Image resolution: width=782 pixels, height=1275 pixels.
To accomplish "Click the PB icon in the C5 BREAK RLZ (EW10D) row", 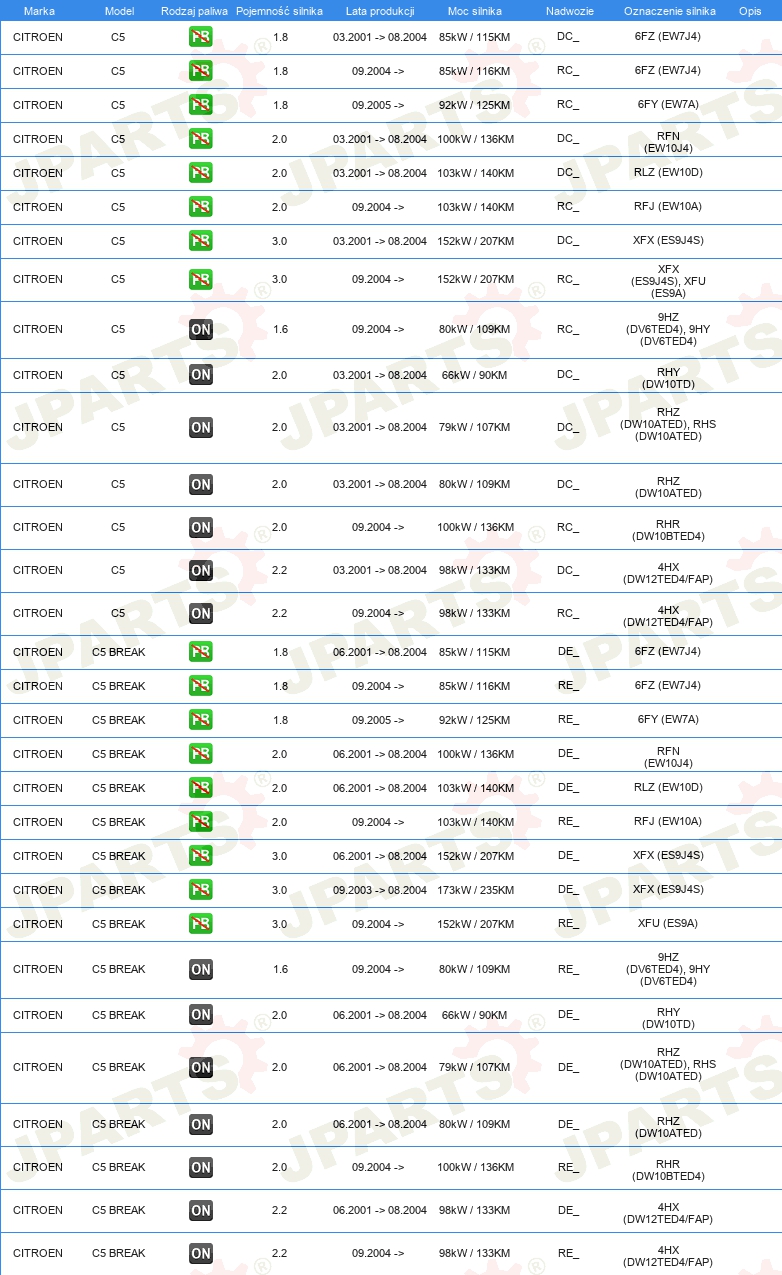I will tap(200, 788).
